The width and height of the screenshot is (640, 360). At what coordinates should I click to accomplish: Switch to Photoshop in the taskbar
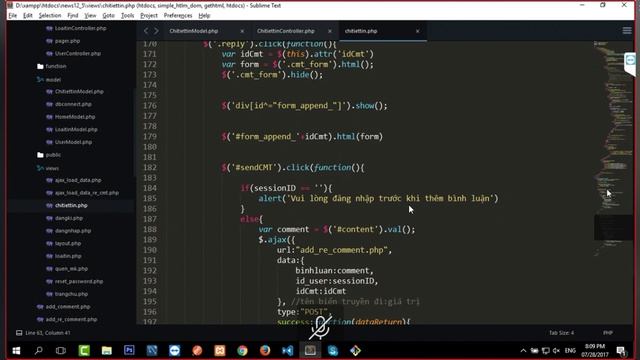[x=129, y=351]
